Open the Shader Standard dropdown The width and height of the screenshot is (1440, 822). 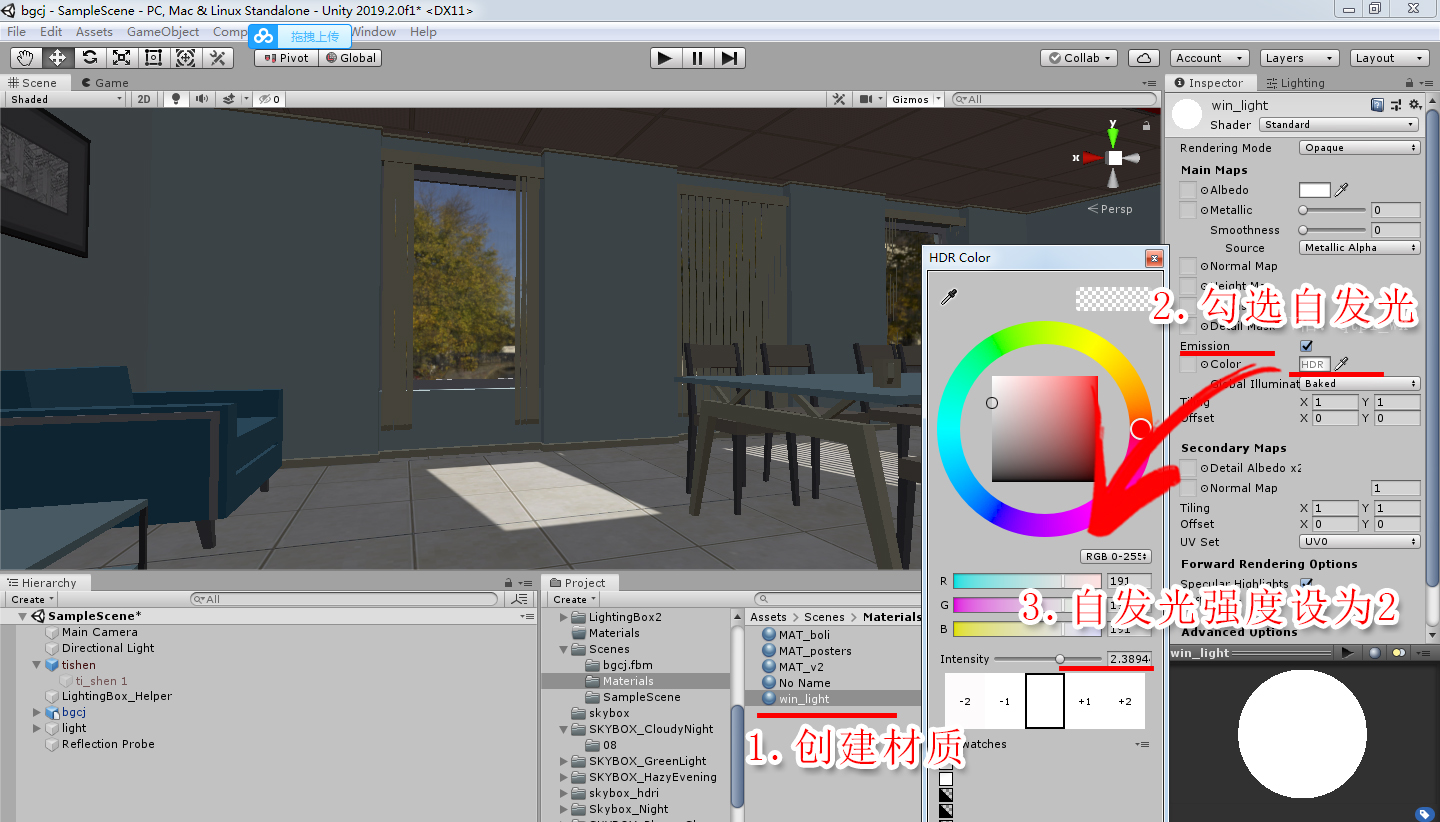(1339, 125)
